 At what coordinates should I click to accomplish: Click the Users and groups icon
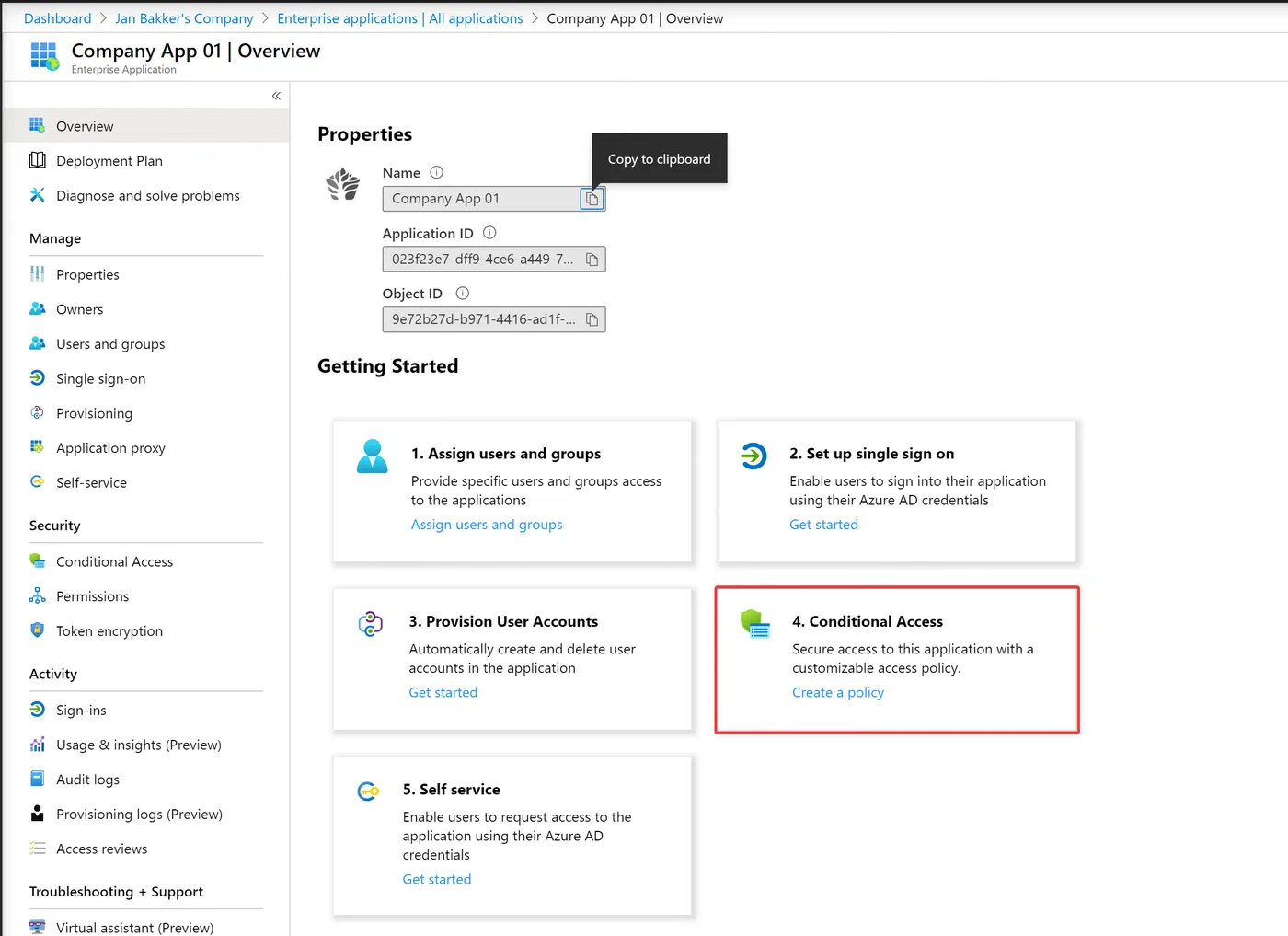37,343
